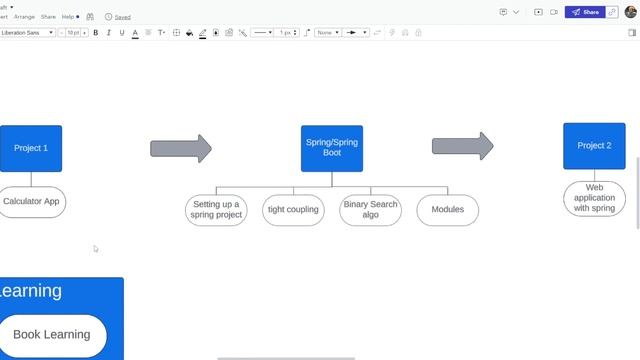Click the copy link icon beside Share
Image resolution: width=640 pixels, height=360 pixels.
click(612, 12)
